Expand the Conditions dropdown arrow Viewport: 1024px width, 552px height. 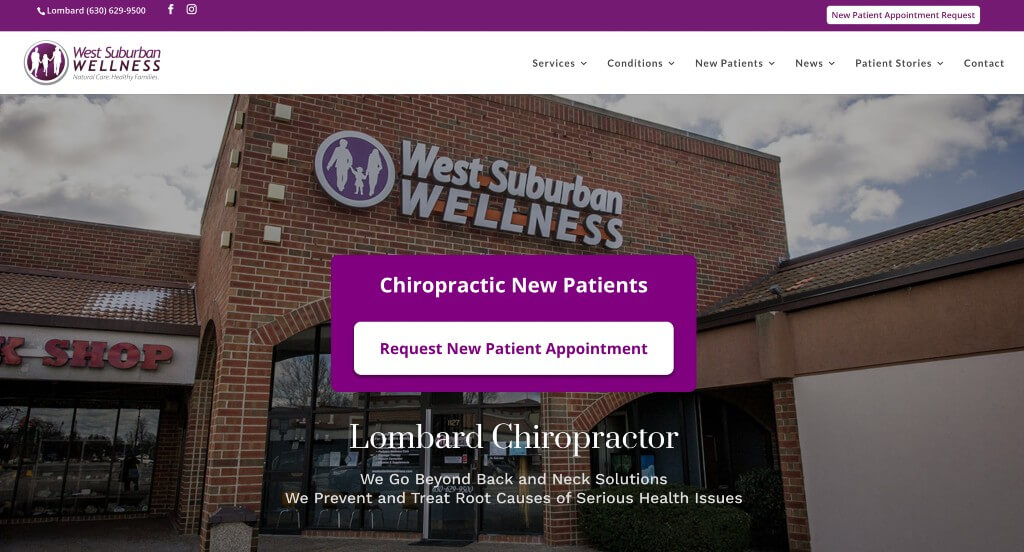(x=671, y=63)
